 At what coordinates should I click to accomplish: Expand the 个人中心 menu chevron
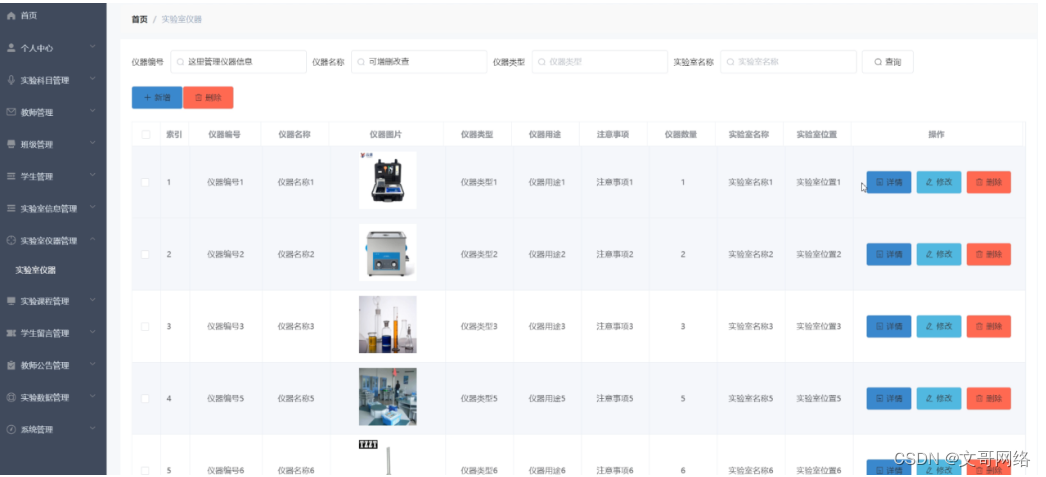click(93, 47)
